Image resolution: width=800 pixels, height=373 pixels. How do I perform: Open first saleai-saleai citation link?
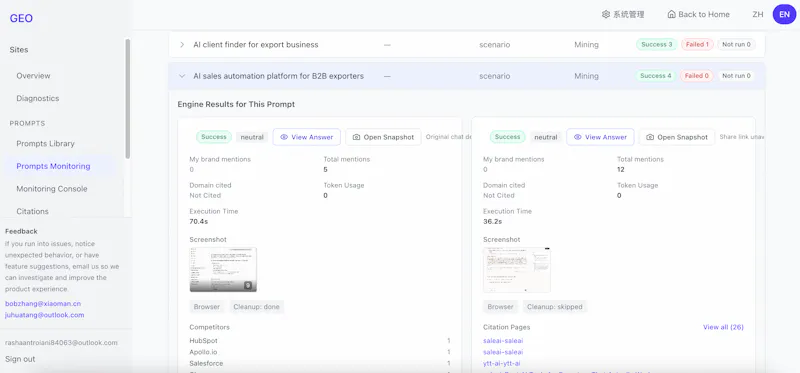pos(503,340)
